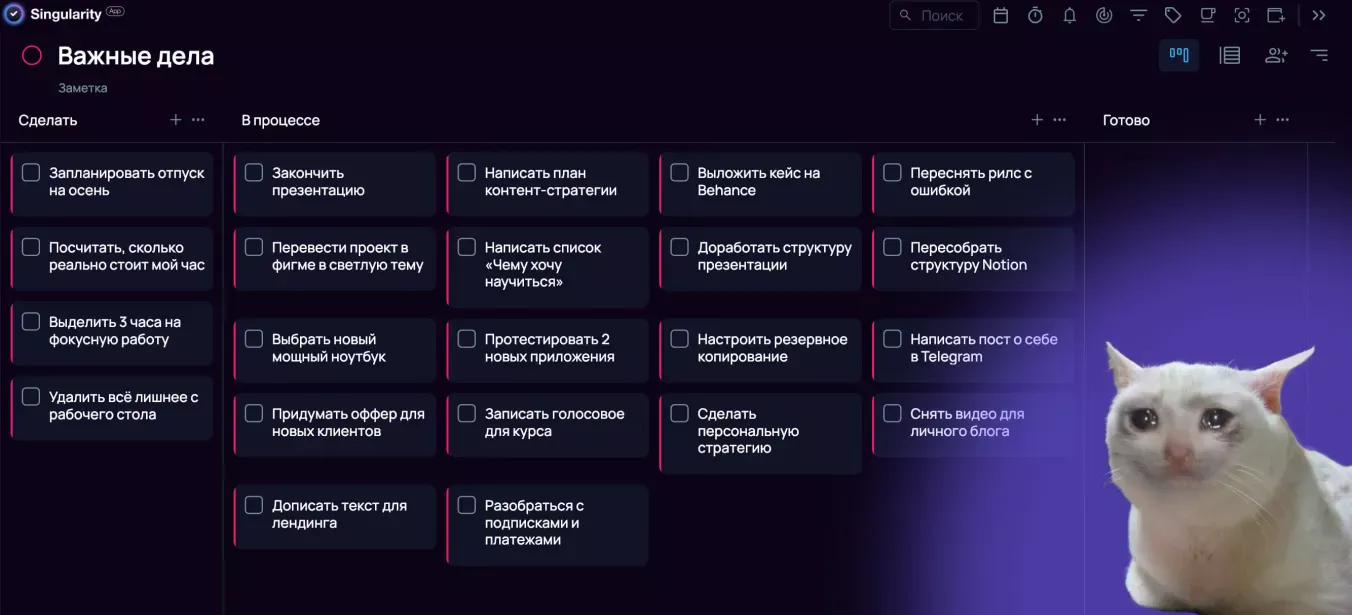Open card Сделать персональную стратегию
The image size is (1352, 615).
coord(761,432)
